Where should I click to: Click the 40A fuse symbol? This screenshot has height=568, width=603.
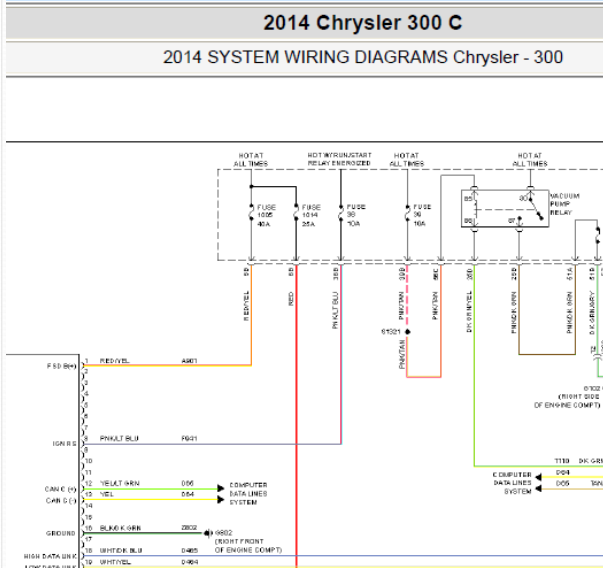pyautogui.click(x=251, y=213)
